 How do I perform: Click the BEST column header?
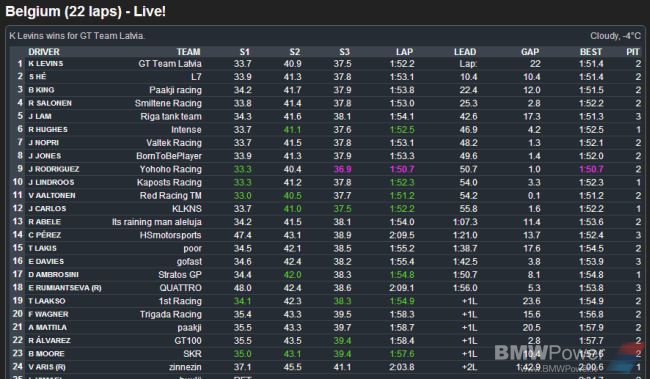[x=591, y=52]
